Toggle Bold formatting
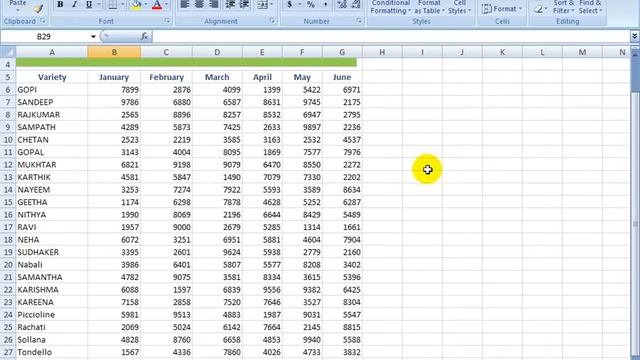Image resolution: width=640 pixels, height=360 pixels. point(60,4)
